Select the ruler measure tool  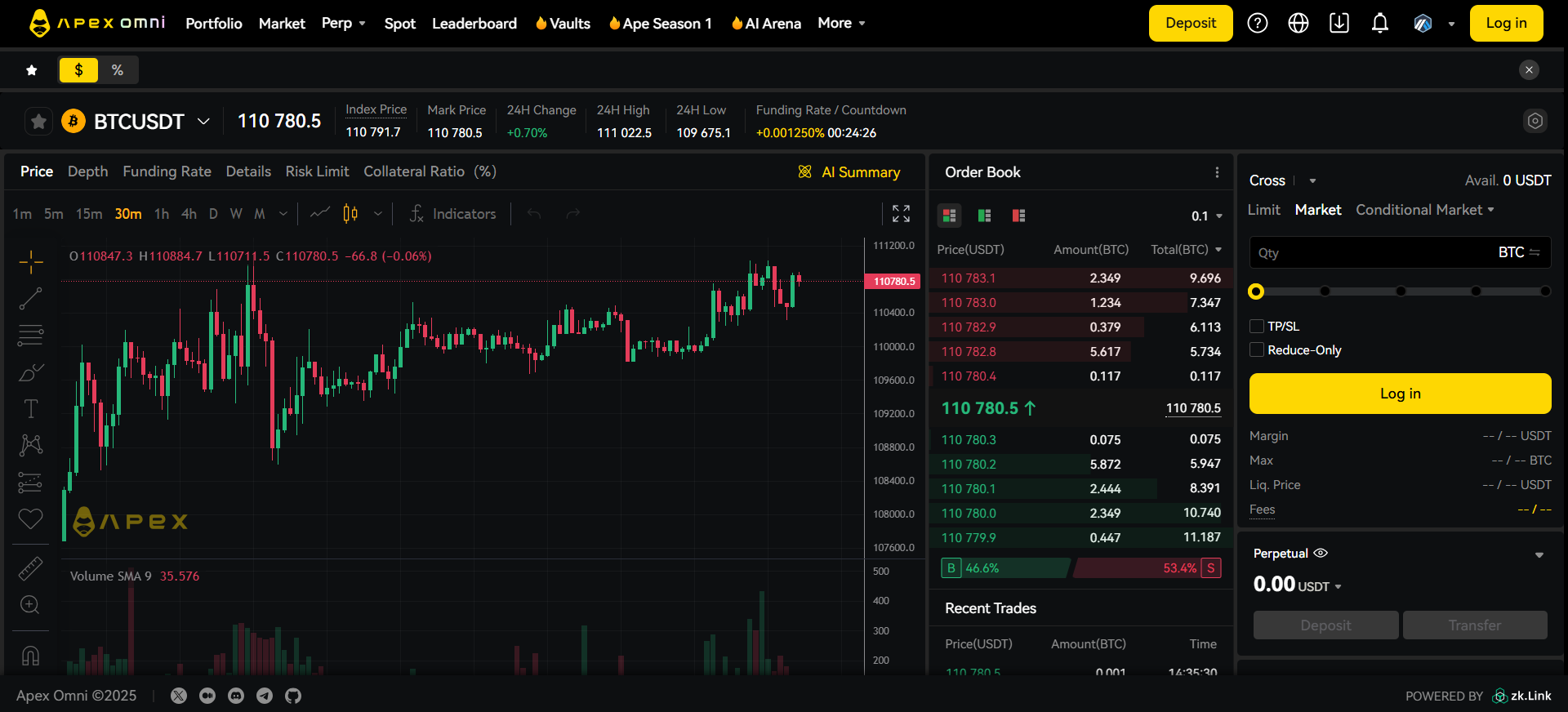[x=31, y=568]
